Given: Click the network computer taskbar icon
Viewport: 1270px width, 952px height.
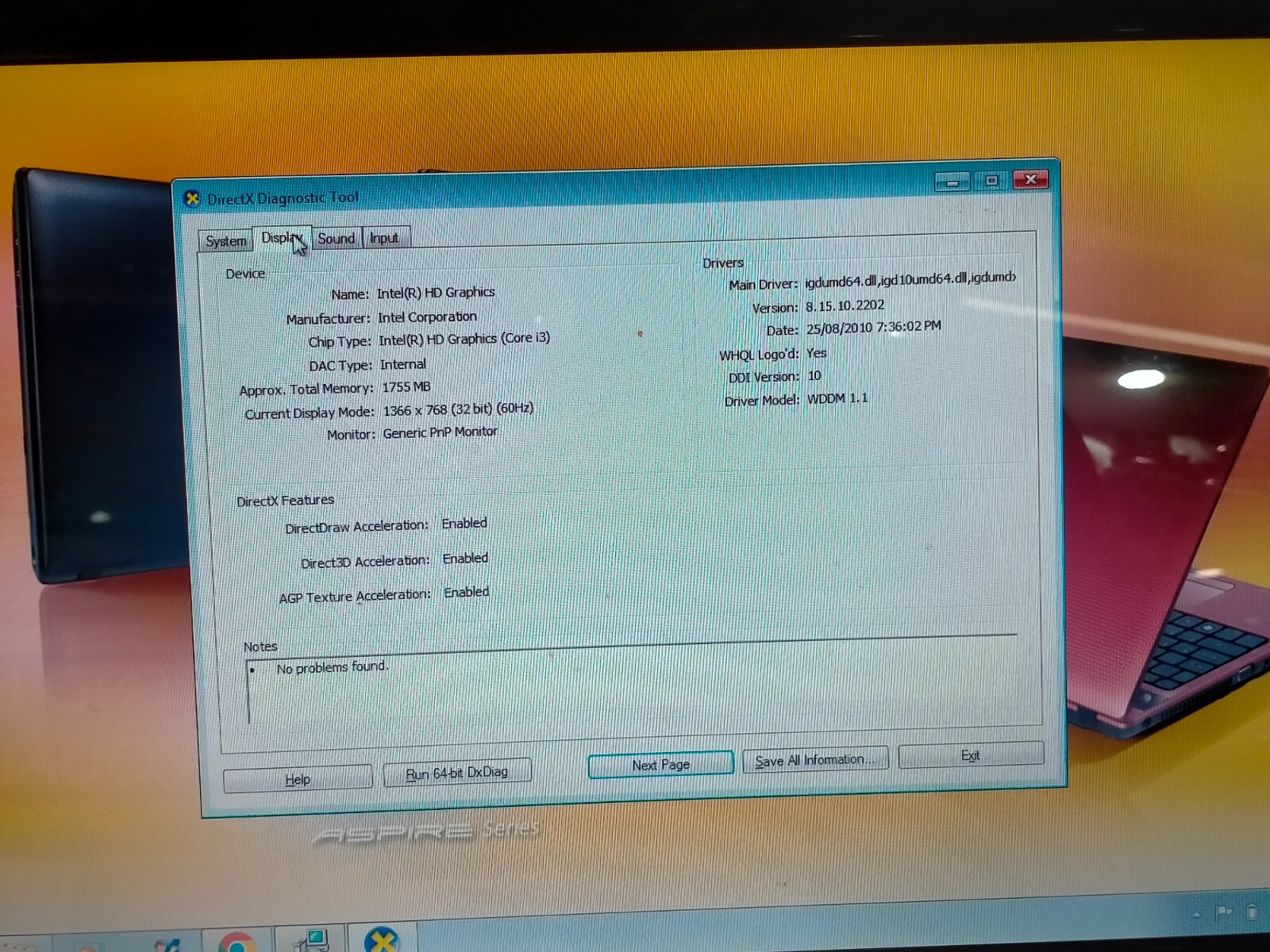Looking at the screenshot, I should pyautogui.click(x=312, y=941).
